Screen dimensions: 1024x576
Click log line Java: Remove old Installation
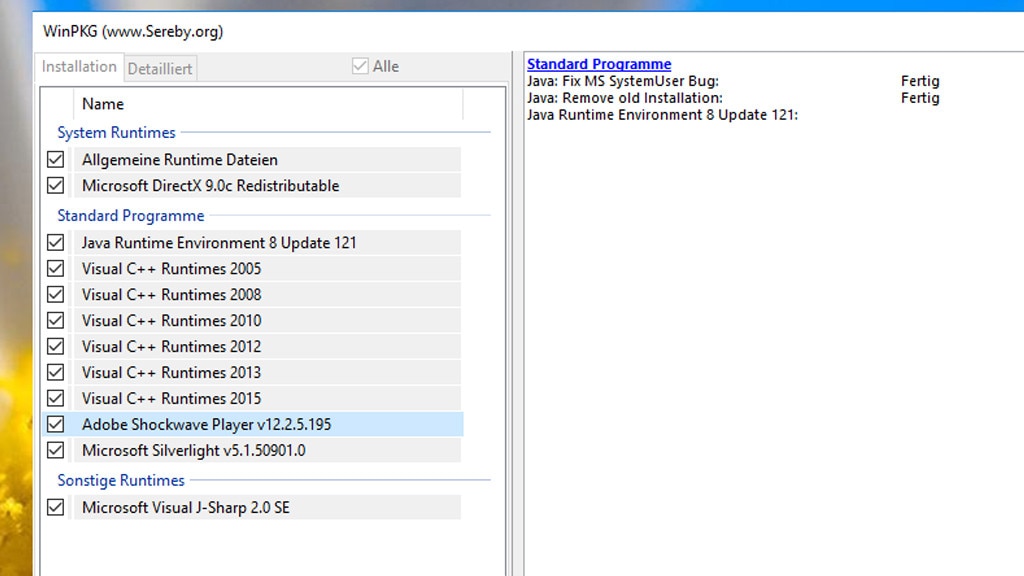coord(625,98)
